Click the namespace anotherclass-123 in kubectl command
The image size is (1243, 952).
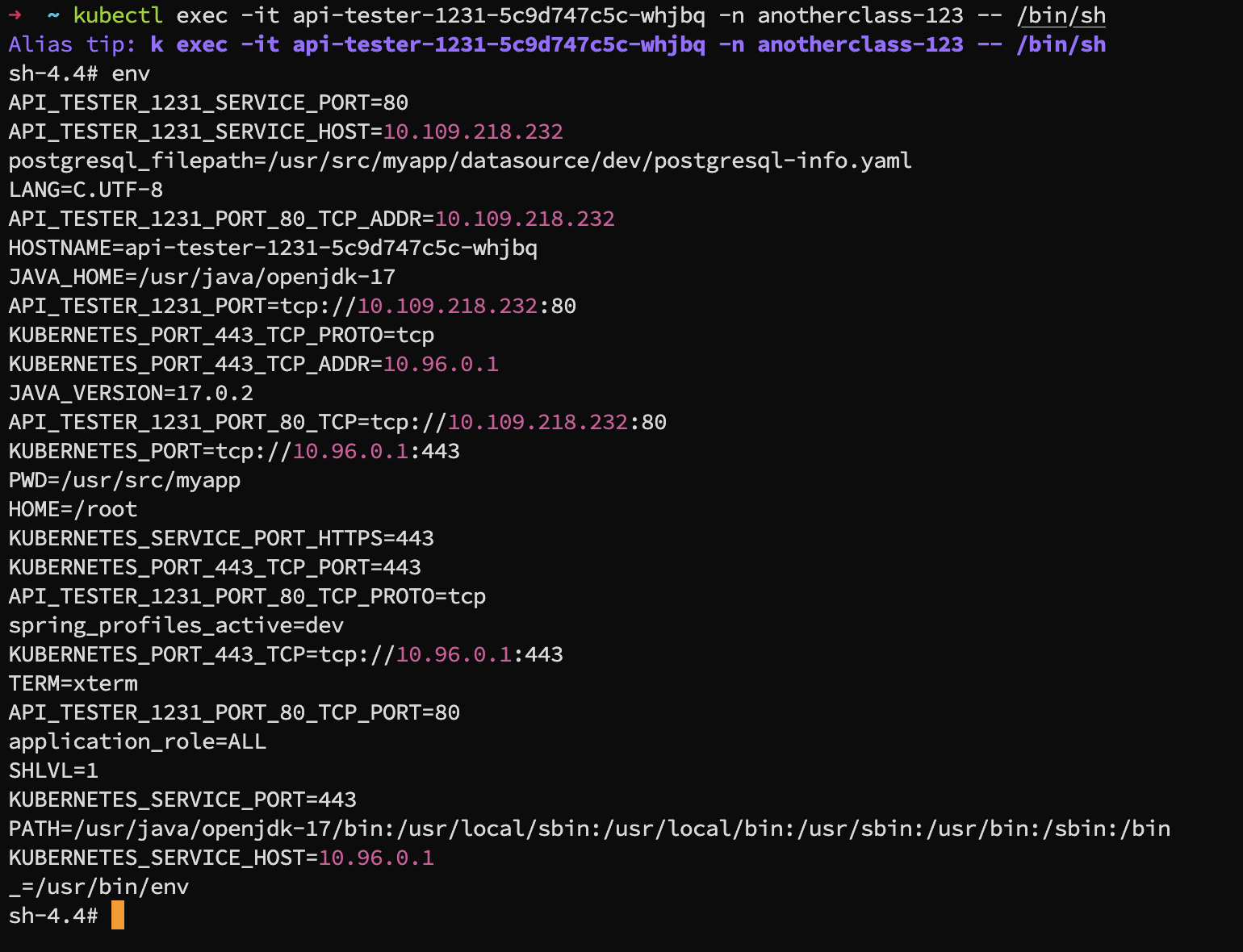pos(860,15)
